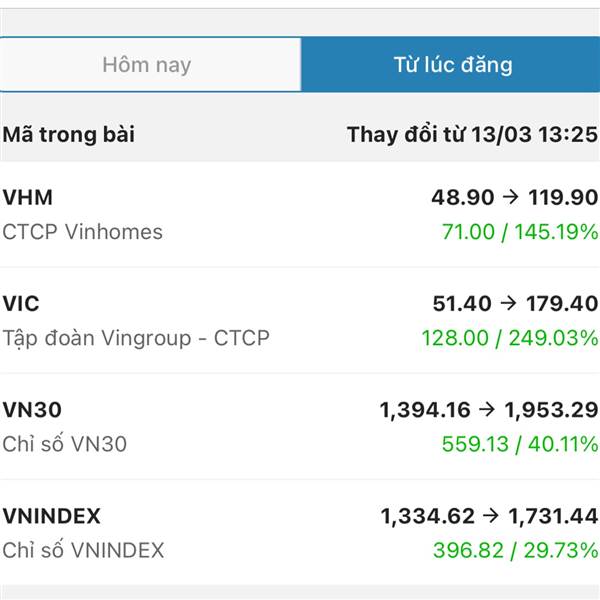Click Tập đoàn Vingroup - CTCP name

[135, 338]
